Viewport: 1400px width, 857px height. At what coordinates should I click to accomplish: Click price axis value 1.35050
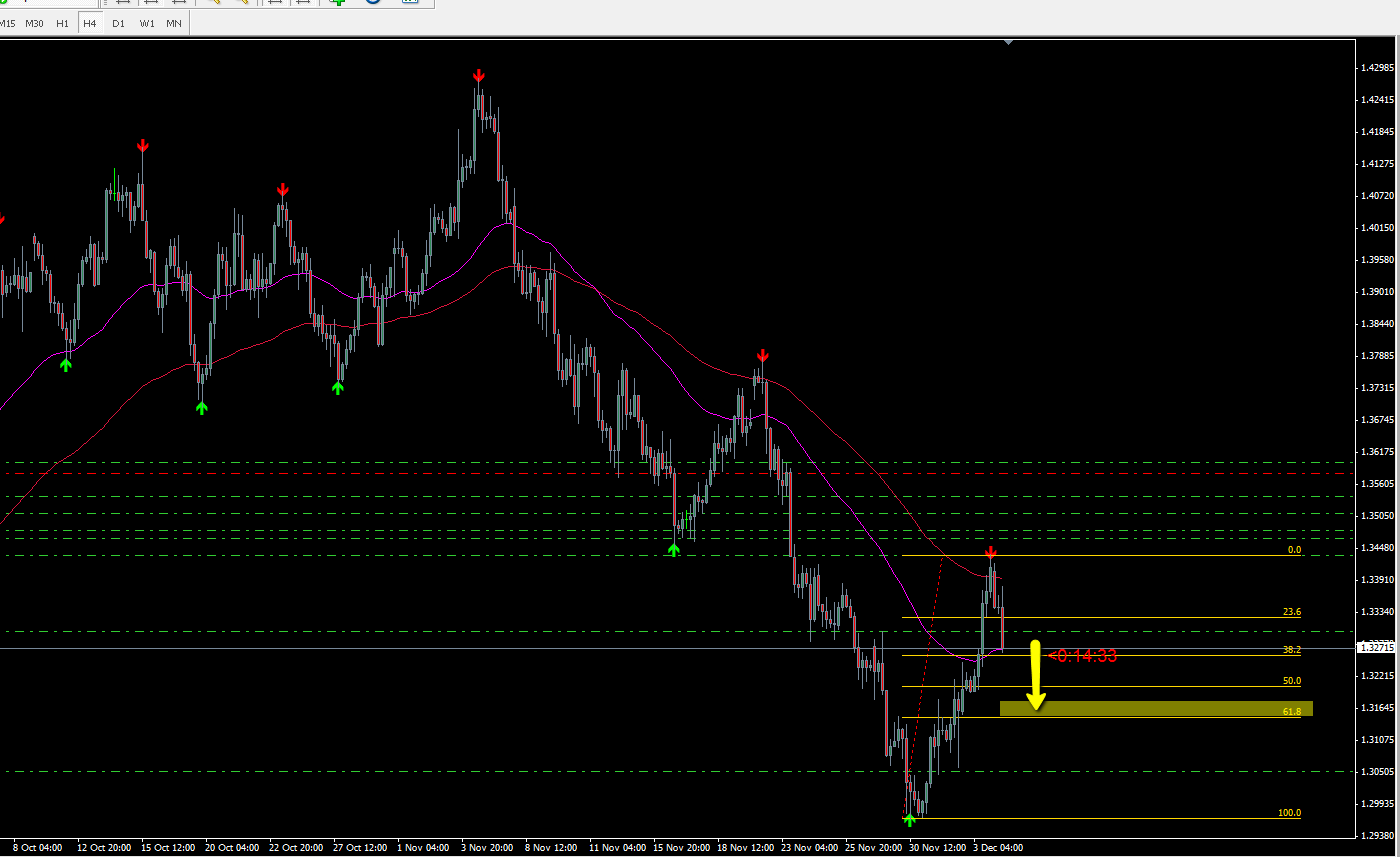1377,516
